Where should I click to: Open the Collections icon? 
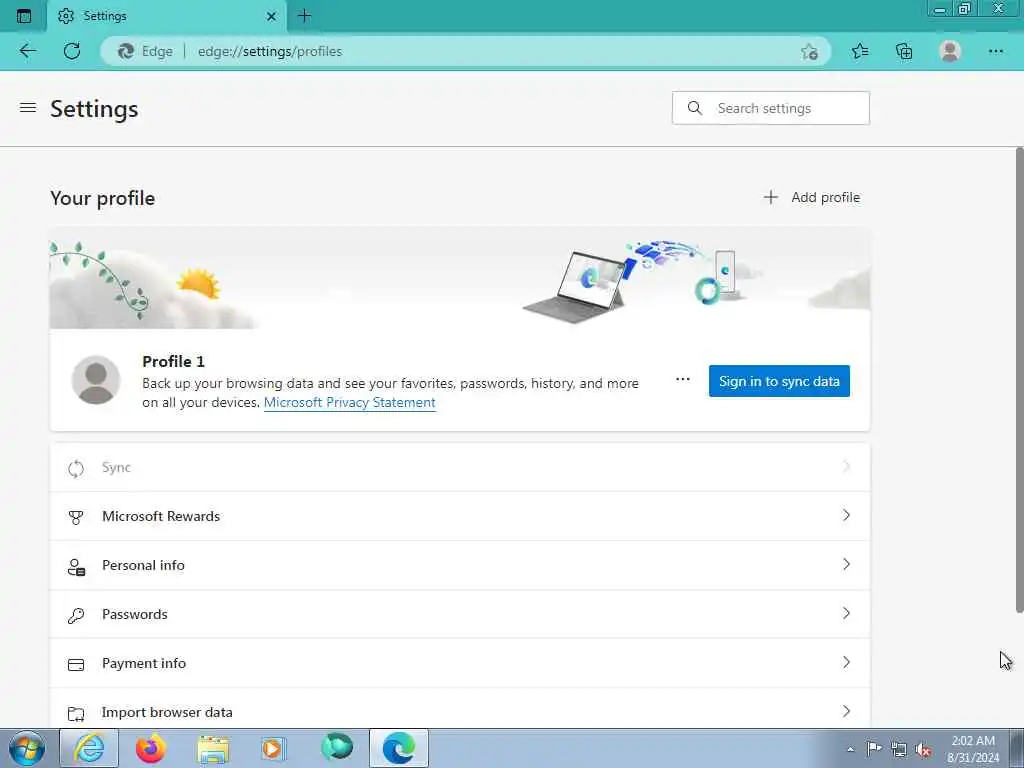pos(904,51)
